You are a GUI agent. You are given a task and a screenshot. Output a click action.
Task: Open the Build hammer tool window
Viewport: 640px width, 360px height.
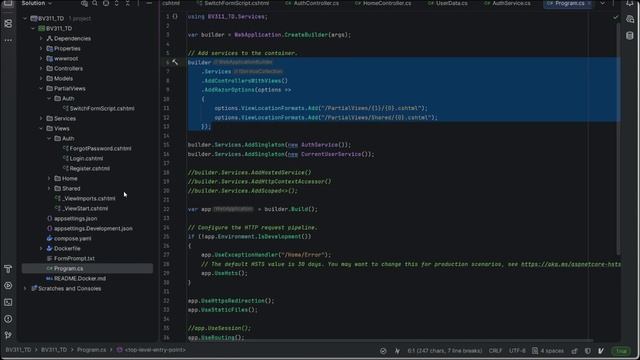point(8,269)
